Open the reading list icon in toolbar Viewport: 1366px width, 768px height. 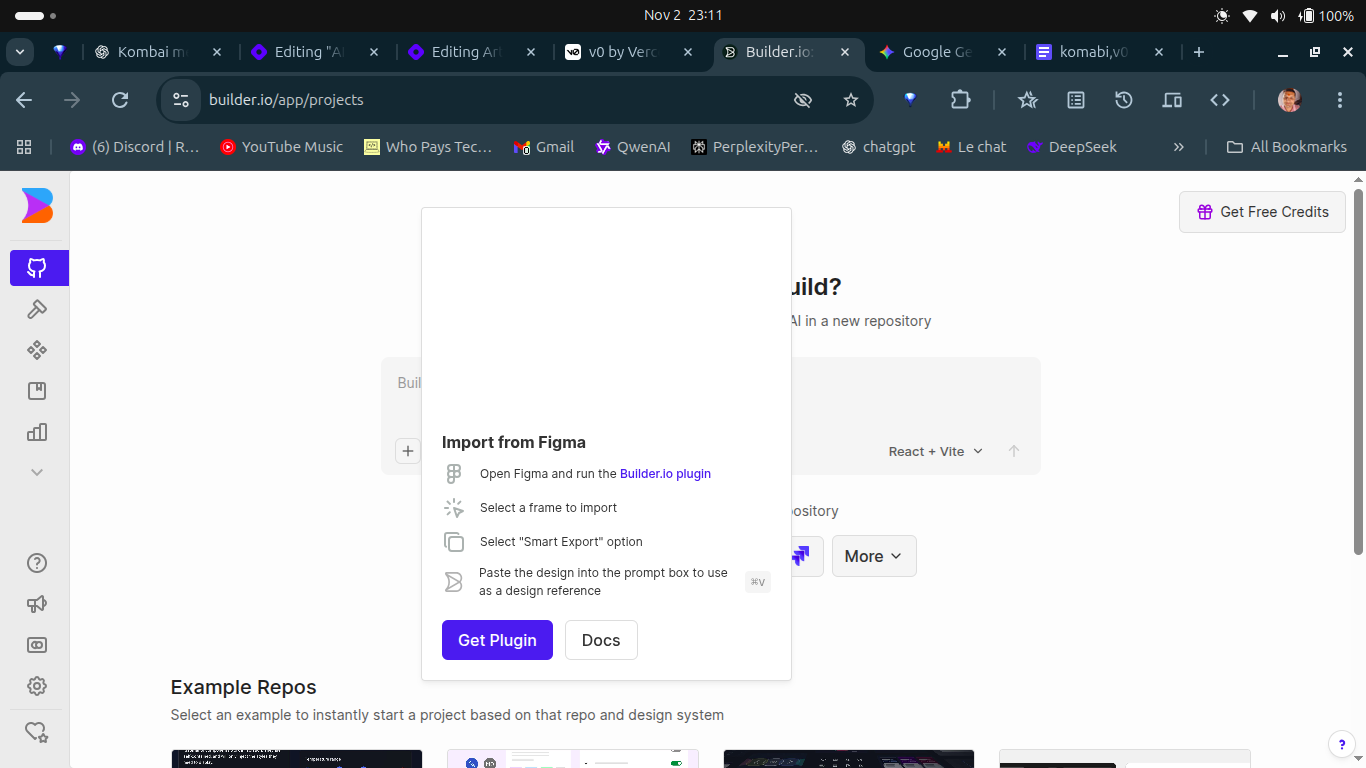(x=1076, y=100)
